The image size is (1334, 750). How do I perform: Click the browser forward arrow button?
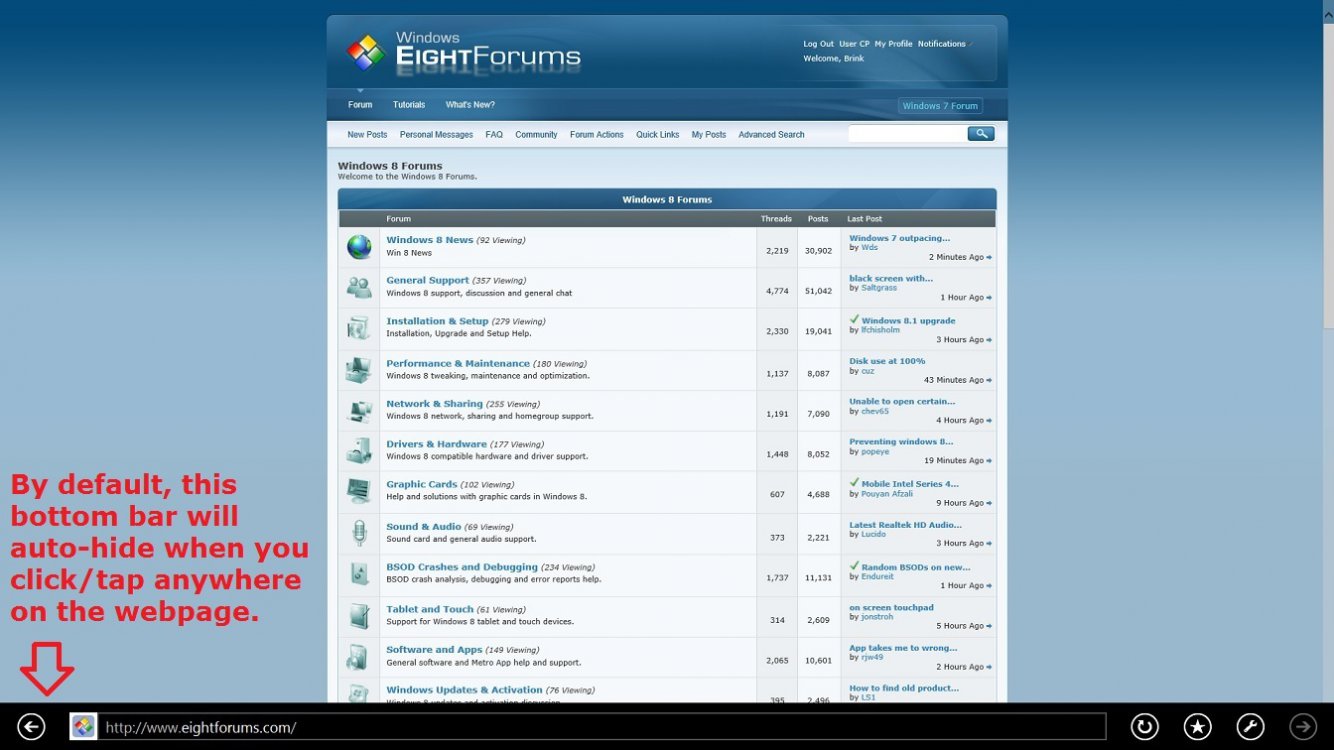pyautogui.click(x=1303, y=727)
